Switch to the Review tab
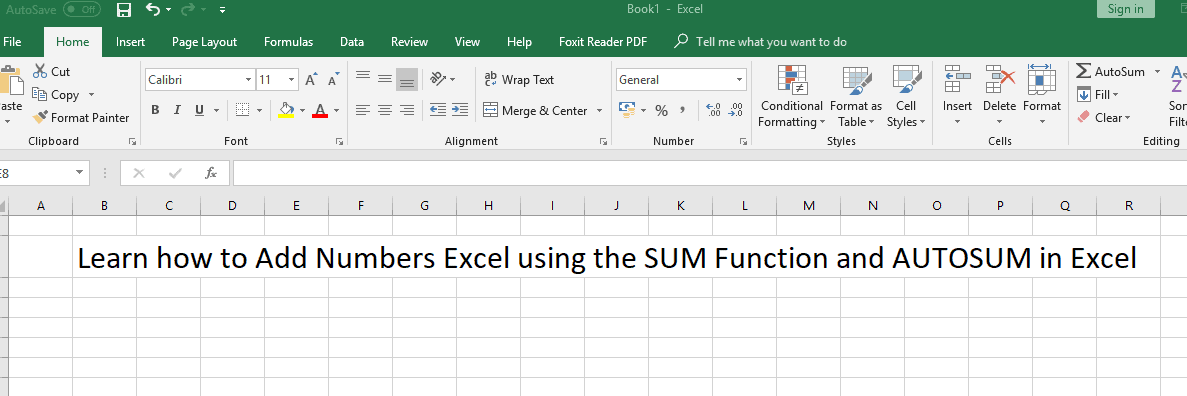 click(409, 42)
